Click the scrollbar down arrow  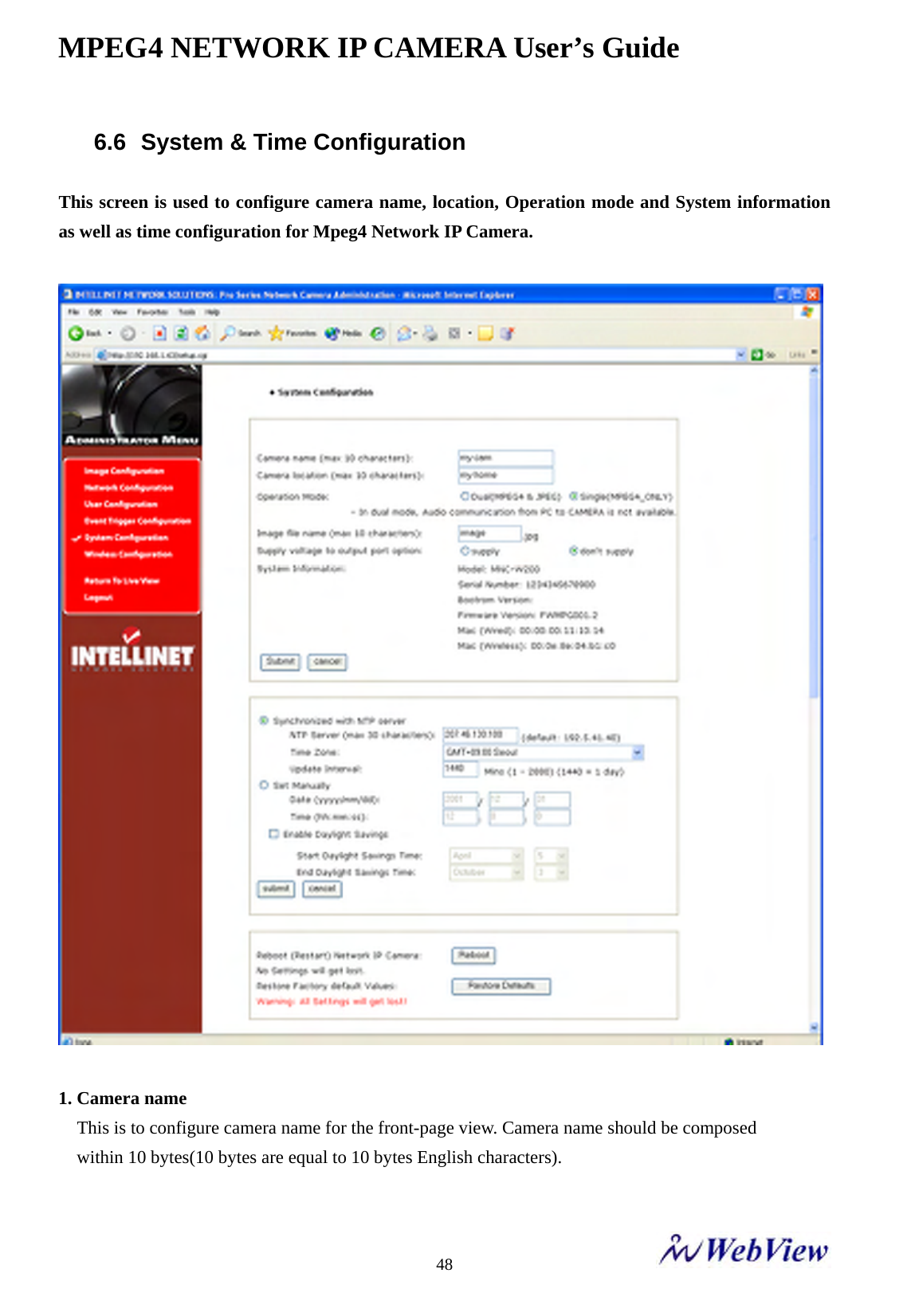coord(814,1028)
